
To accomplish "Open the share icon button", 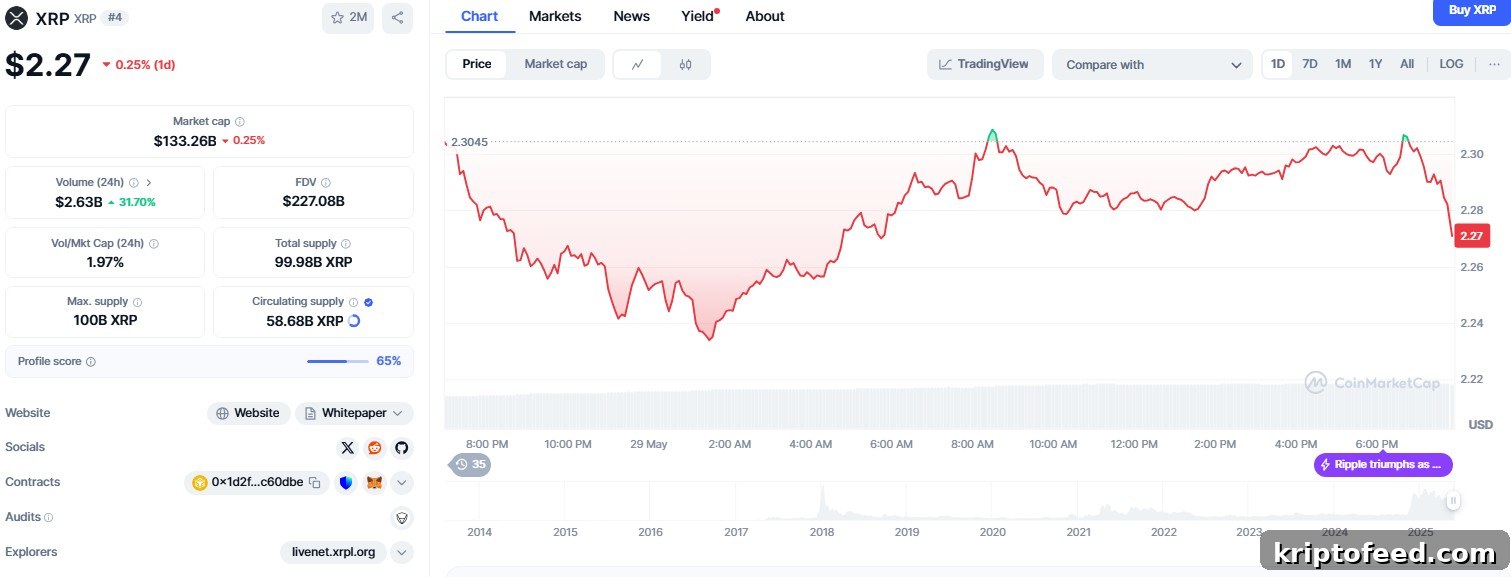I will coord(397,17).
